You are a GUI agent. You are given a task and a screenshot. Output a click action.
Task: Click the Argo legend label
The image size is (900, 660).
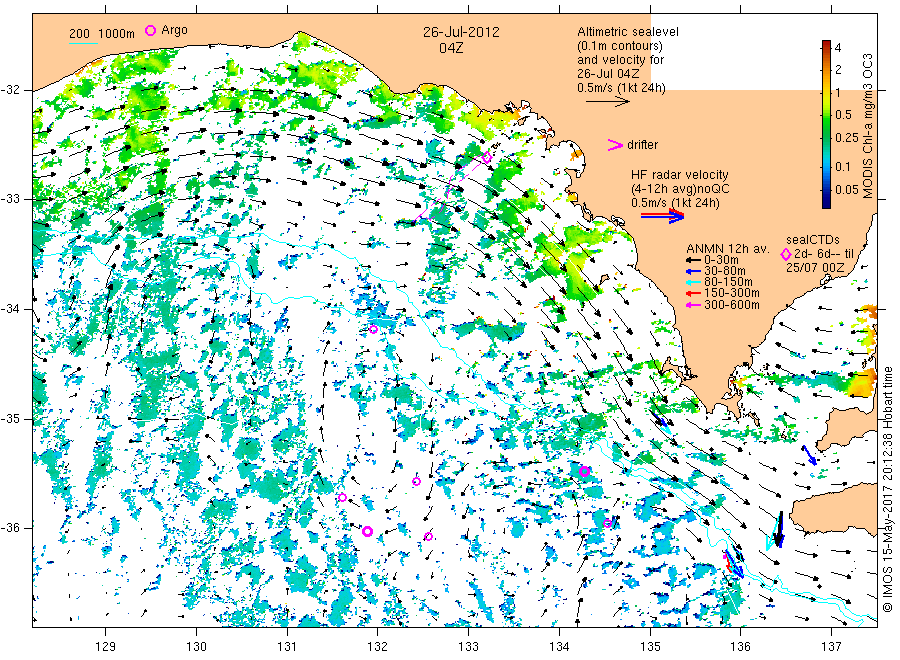coord(174,30)
